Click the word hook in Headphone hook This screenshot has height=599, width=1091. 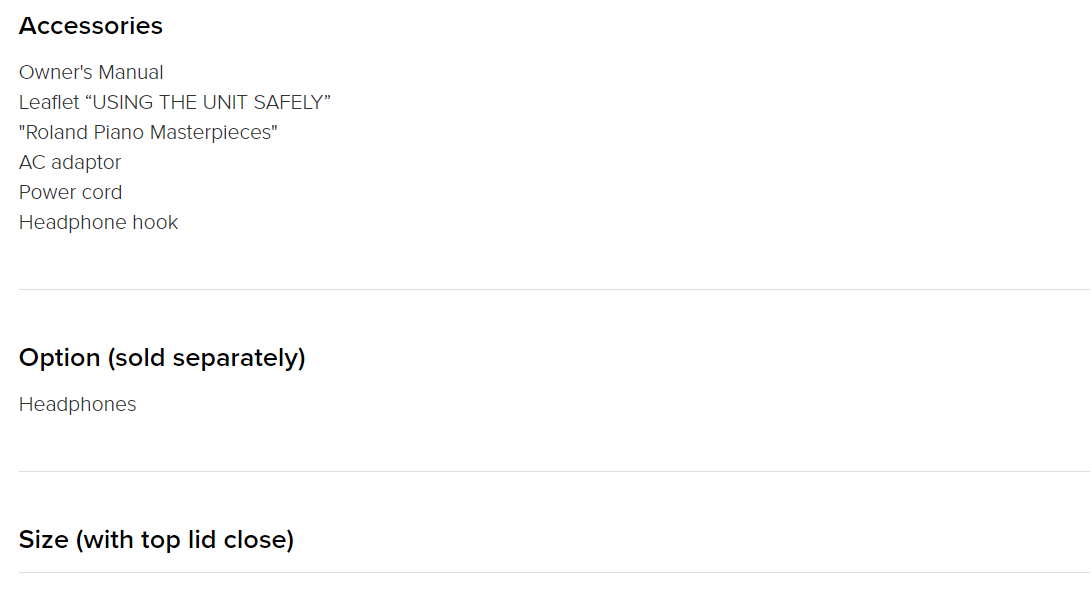pyautogui.click(x=155, y=223)
